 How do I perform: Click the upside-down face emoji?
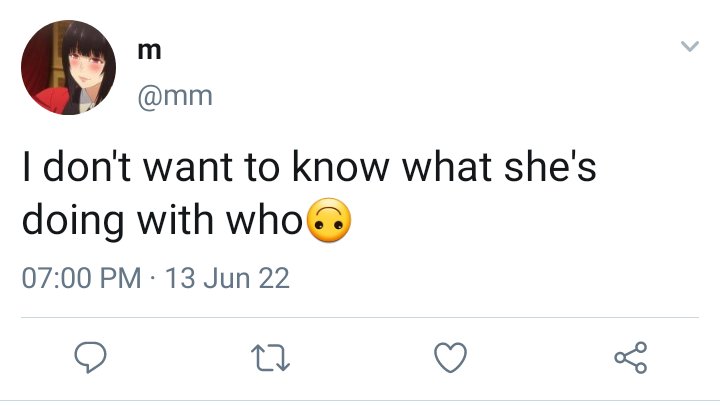click(329, 220)
